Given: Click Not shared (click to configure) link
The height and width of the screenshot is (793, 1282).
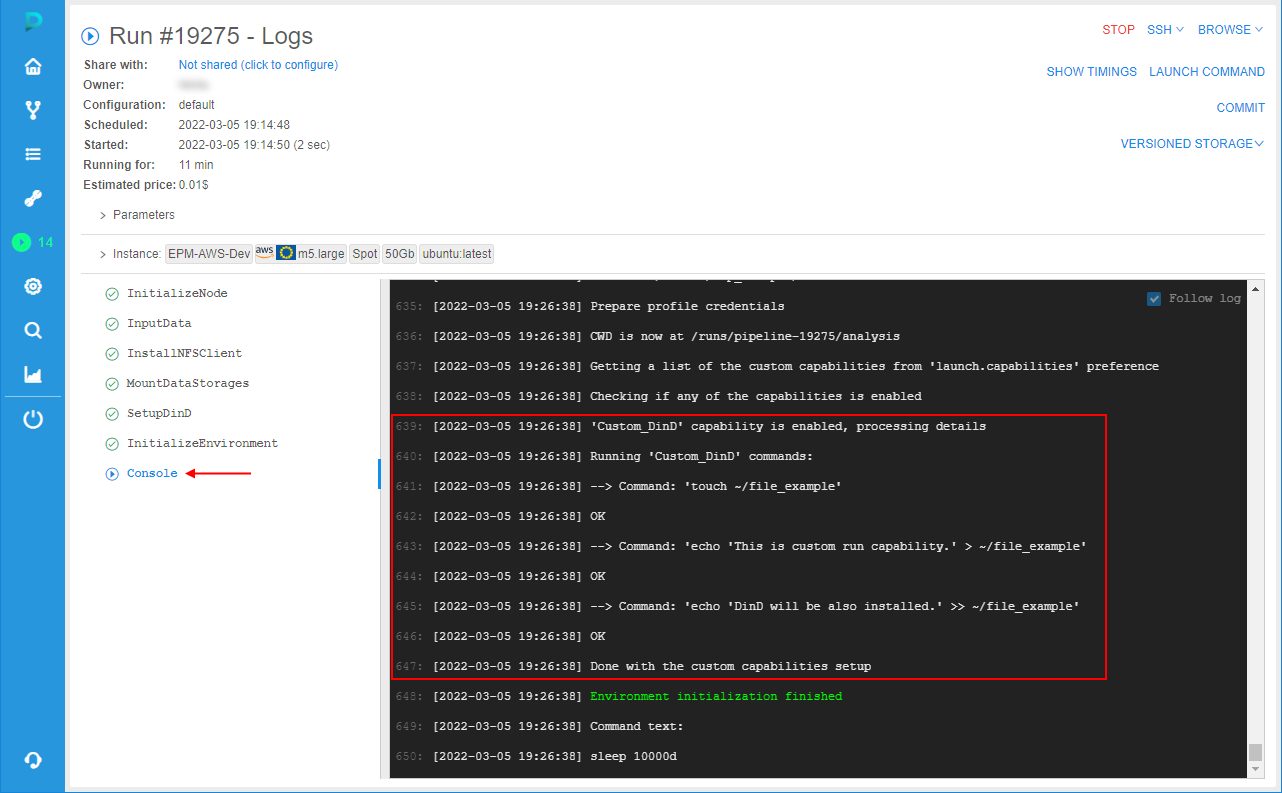Looking at the screenshot, I should click(x=258, y=65).
